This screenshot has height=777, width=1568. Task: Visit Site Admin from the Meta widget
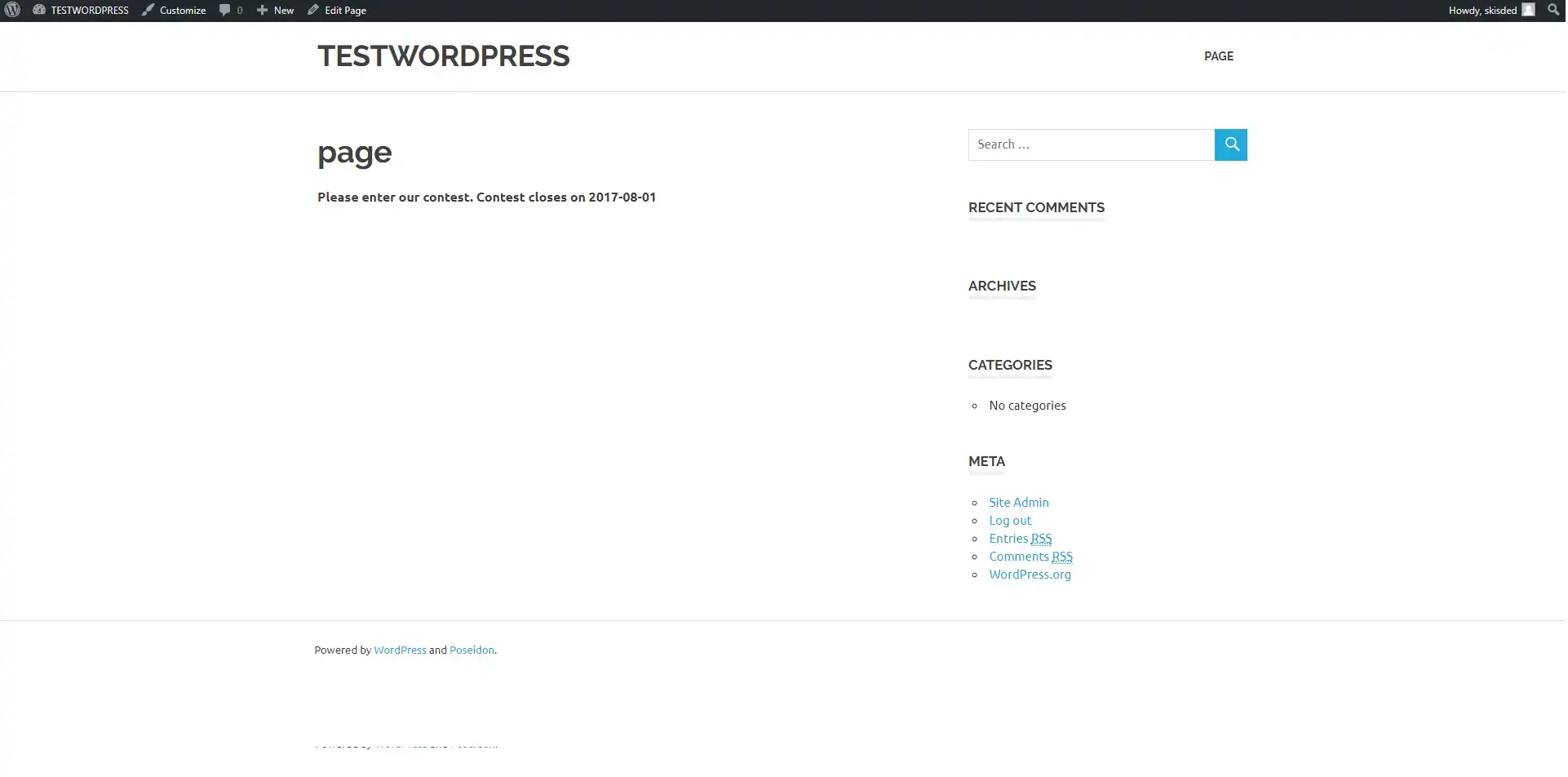coord(1018,502)
